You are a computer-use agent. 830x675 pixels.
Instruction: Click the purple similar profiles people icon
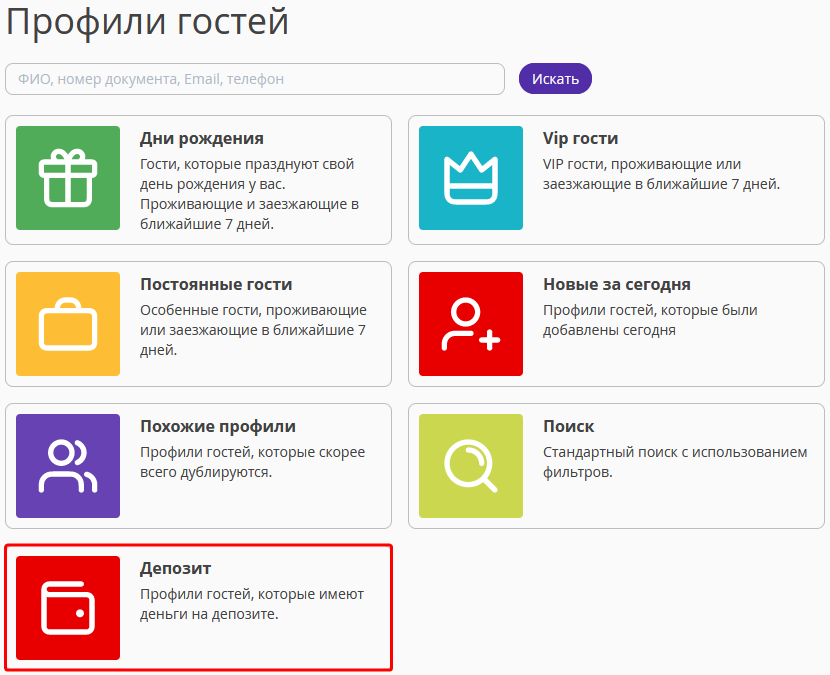click(x=68, y=466)
